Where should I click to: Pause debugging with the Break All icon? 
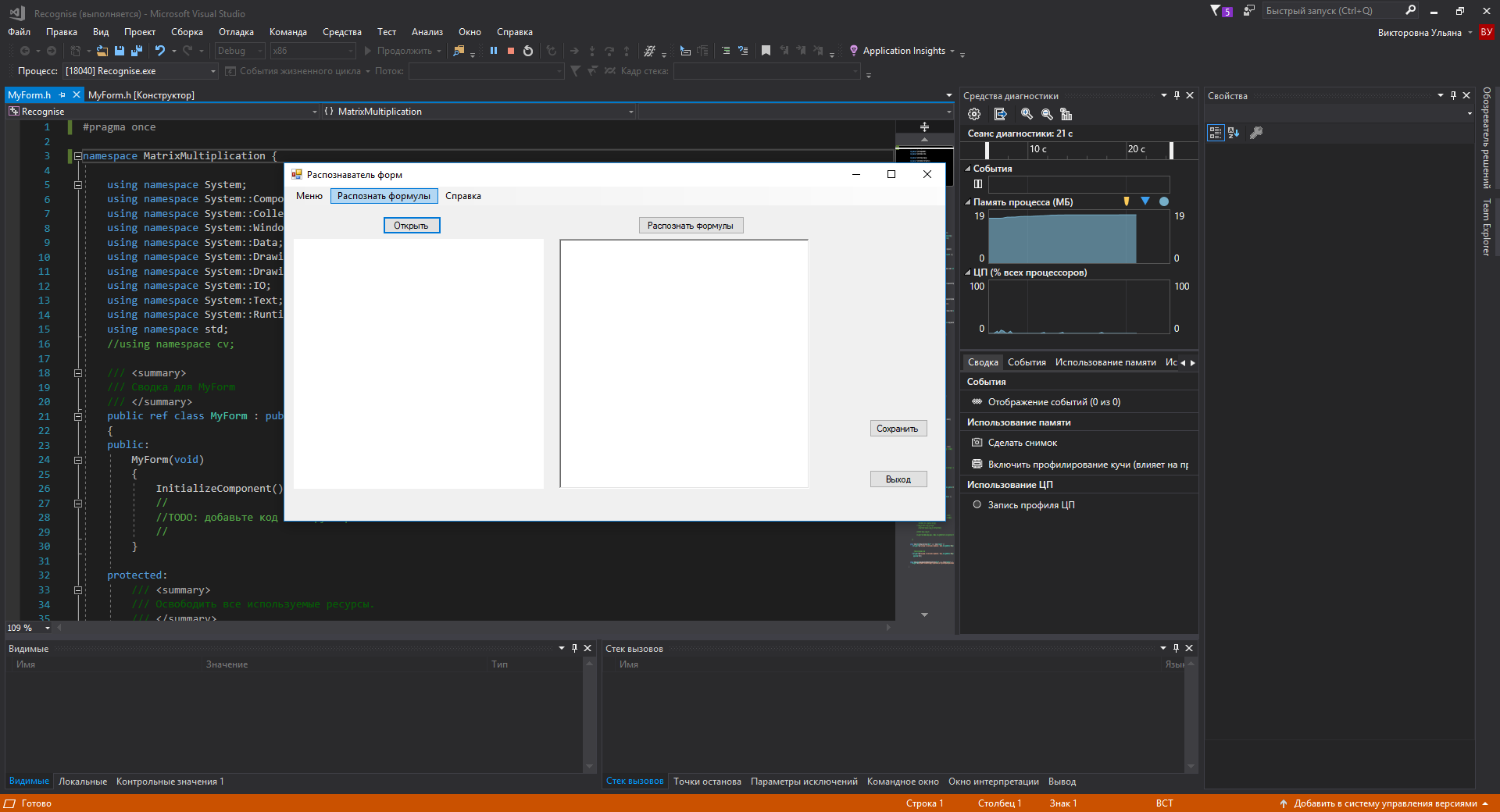tap(494, 51)
